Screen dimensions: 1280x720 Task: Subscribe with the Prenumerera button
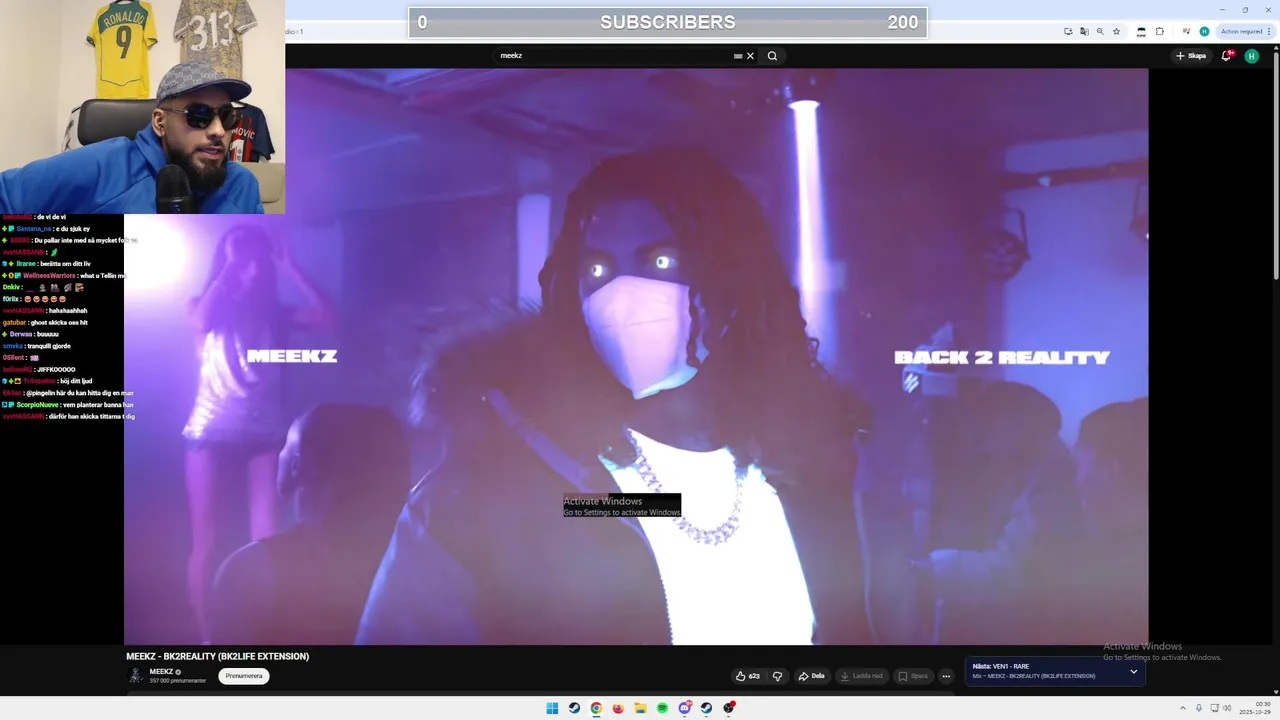tap(244, 676)
